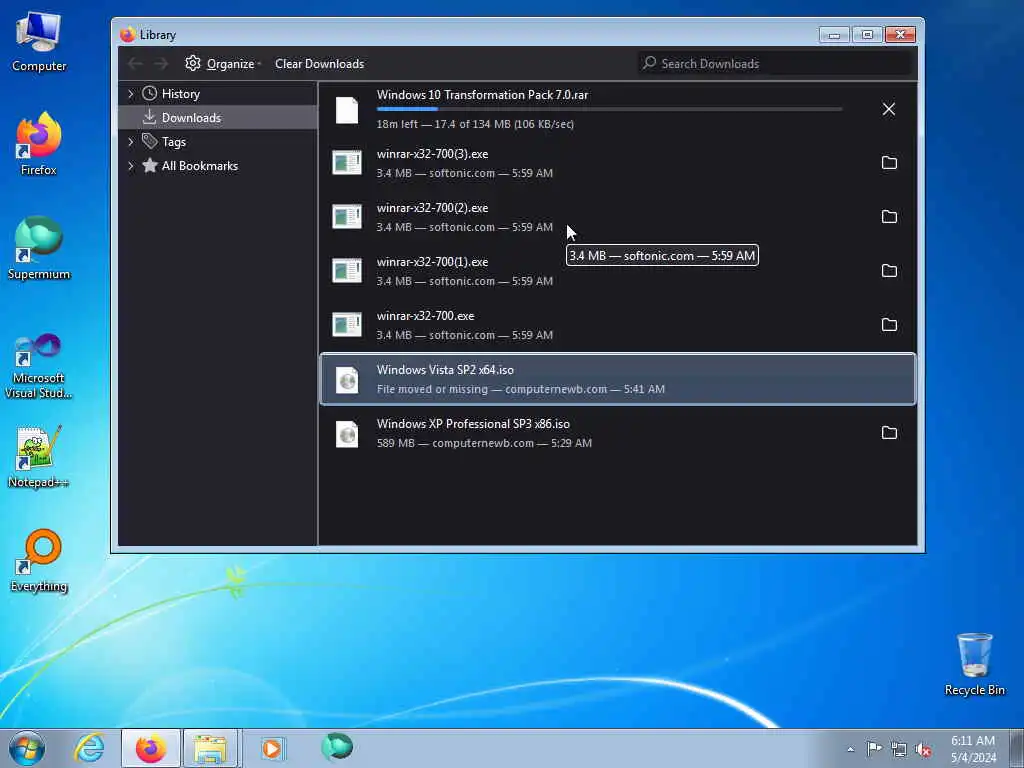
Task: Select the Windows Vista SP2 x64.iso entry
Action: click(618, 379)
